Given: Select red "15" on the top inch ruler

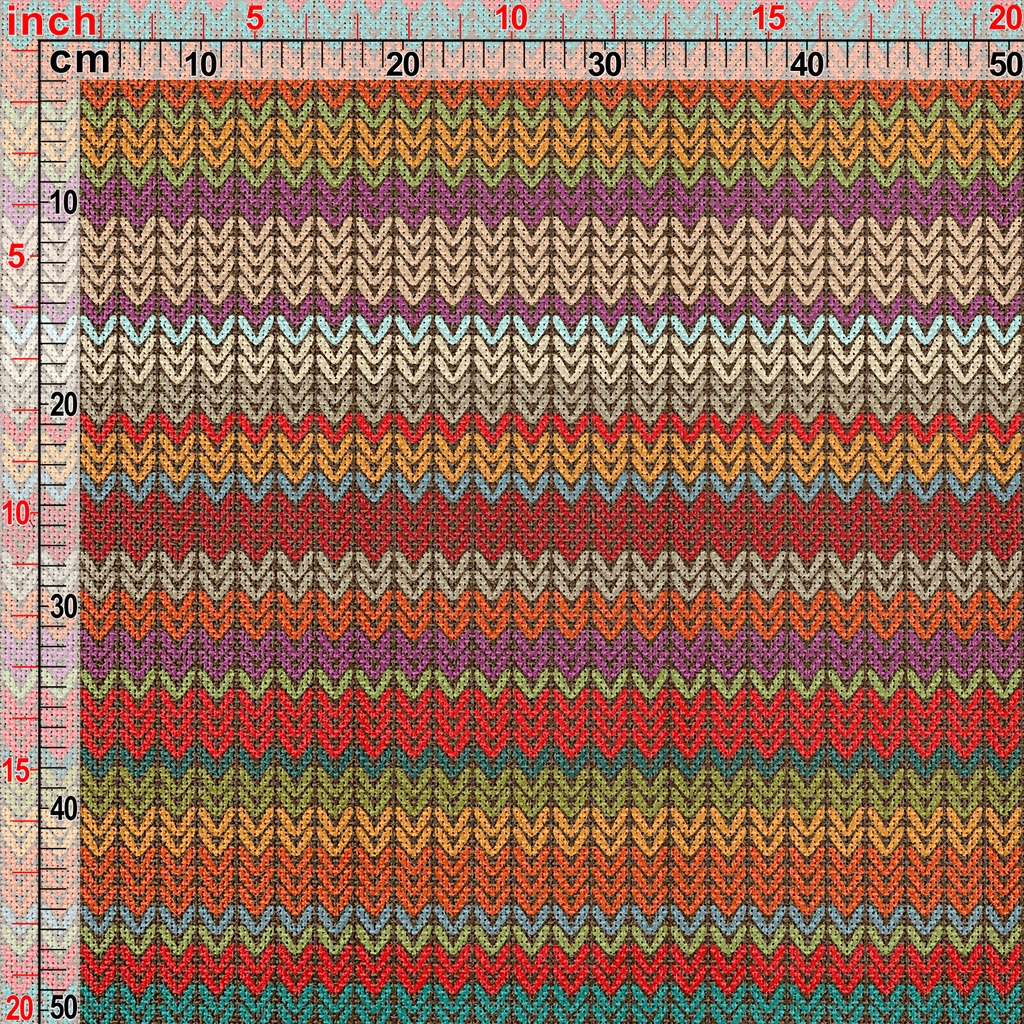Looking at the screenshot, I should (x=769, y=20).
